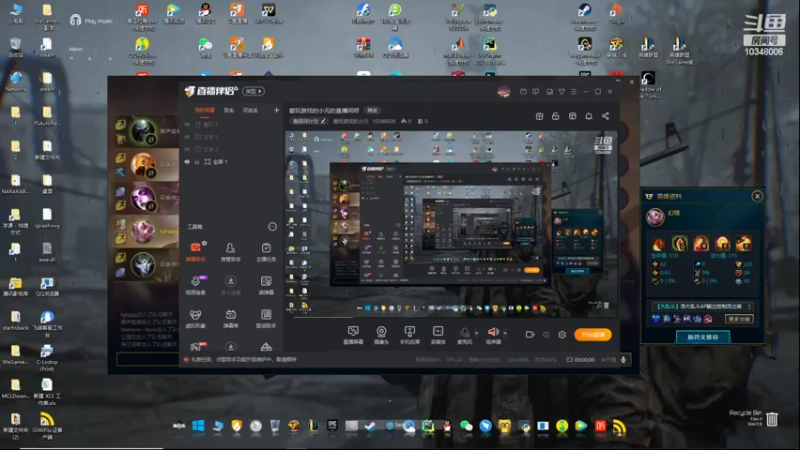Click the share icon in the stream header
Image resolution: width=800 pixels, height=450 pixels.
[x=606, y=116]
